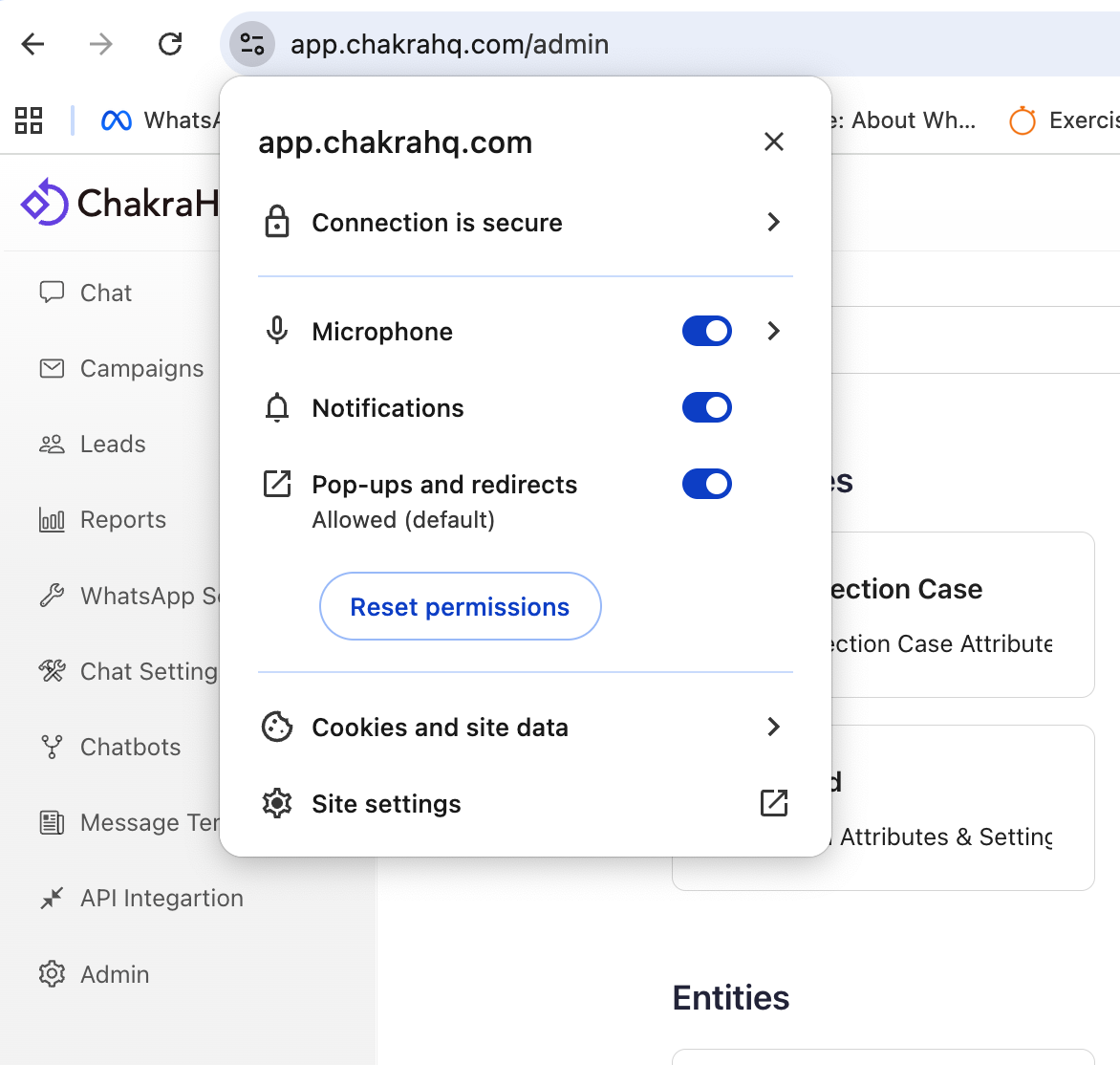The image size is (1120, 1065).
Task: Click the Reports bar chart icon
Action: click(x=52, y=520)
